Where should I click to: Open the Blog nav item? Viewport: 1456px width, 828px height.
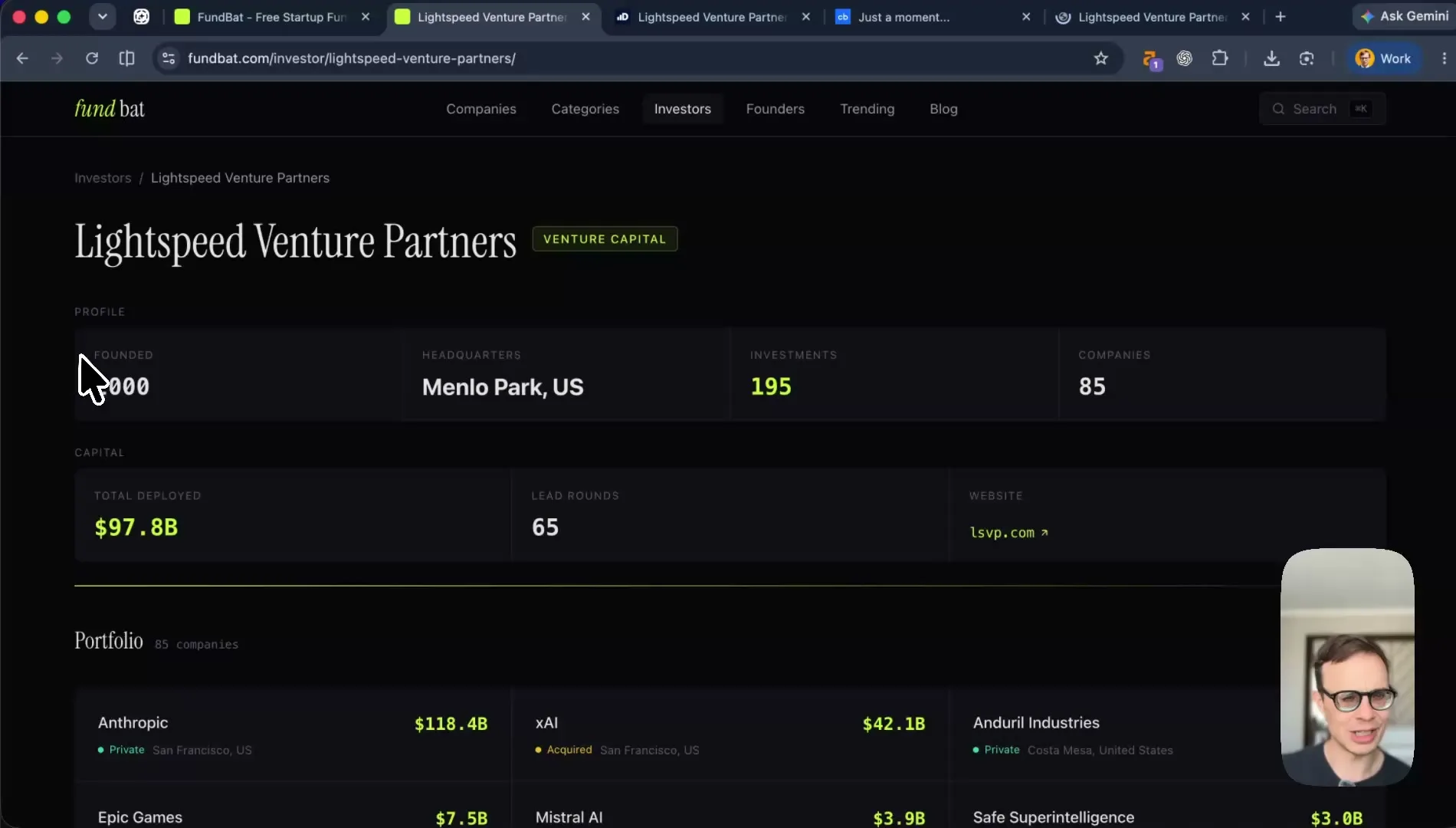(x=943, y=109)
